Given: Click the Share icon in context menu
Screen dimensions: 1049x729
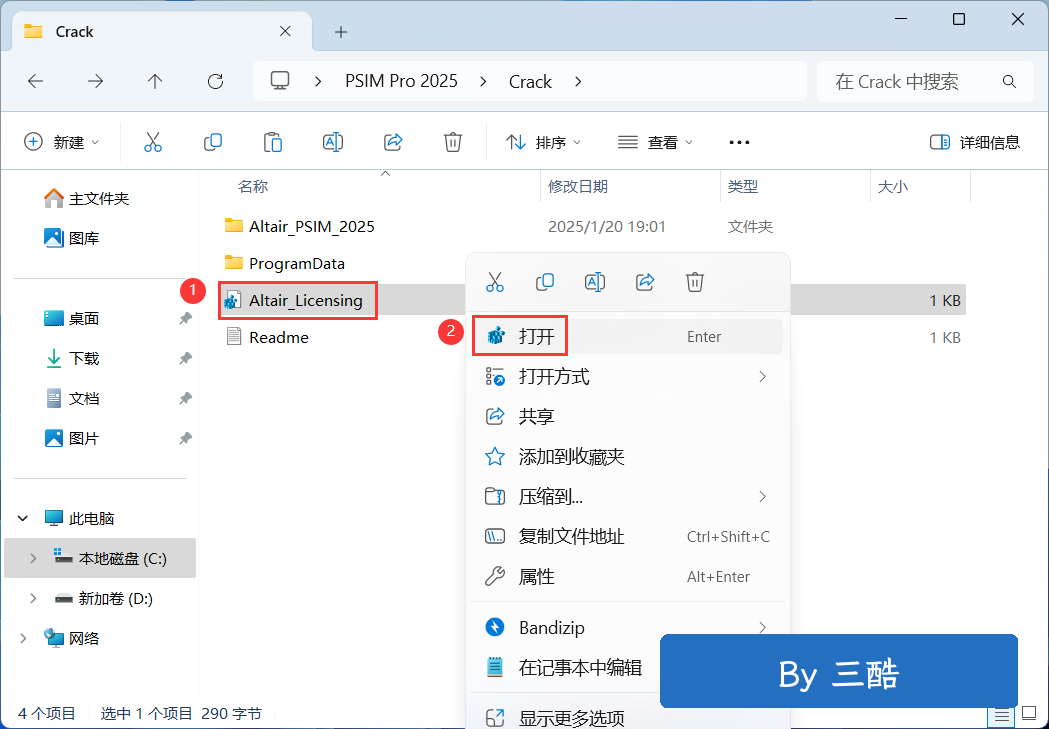Looking at the screenshot, I should coord(645,282).
